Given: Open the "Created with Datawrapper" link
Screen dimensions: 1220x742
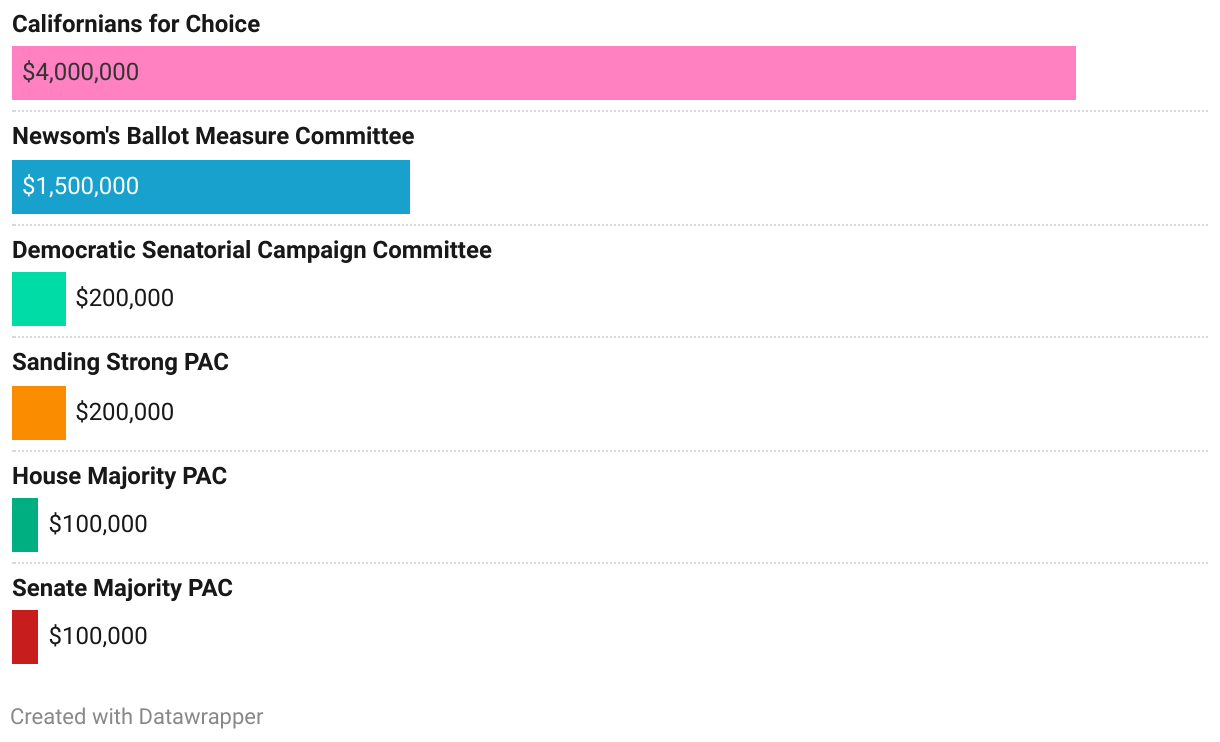Looking at the screenshot, I should point(137,717).
